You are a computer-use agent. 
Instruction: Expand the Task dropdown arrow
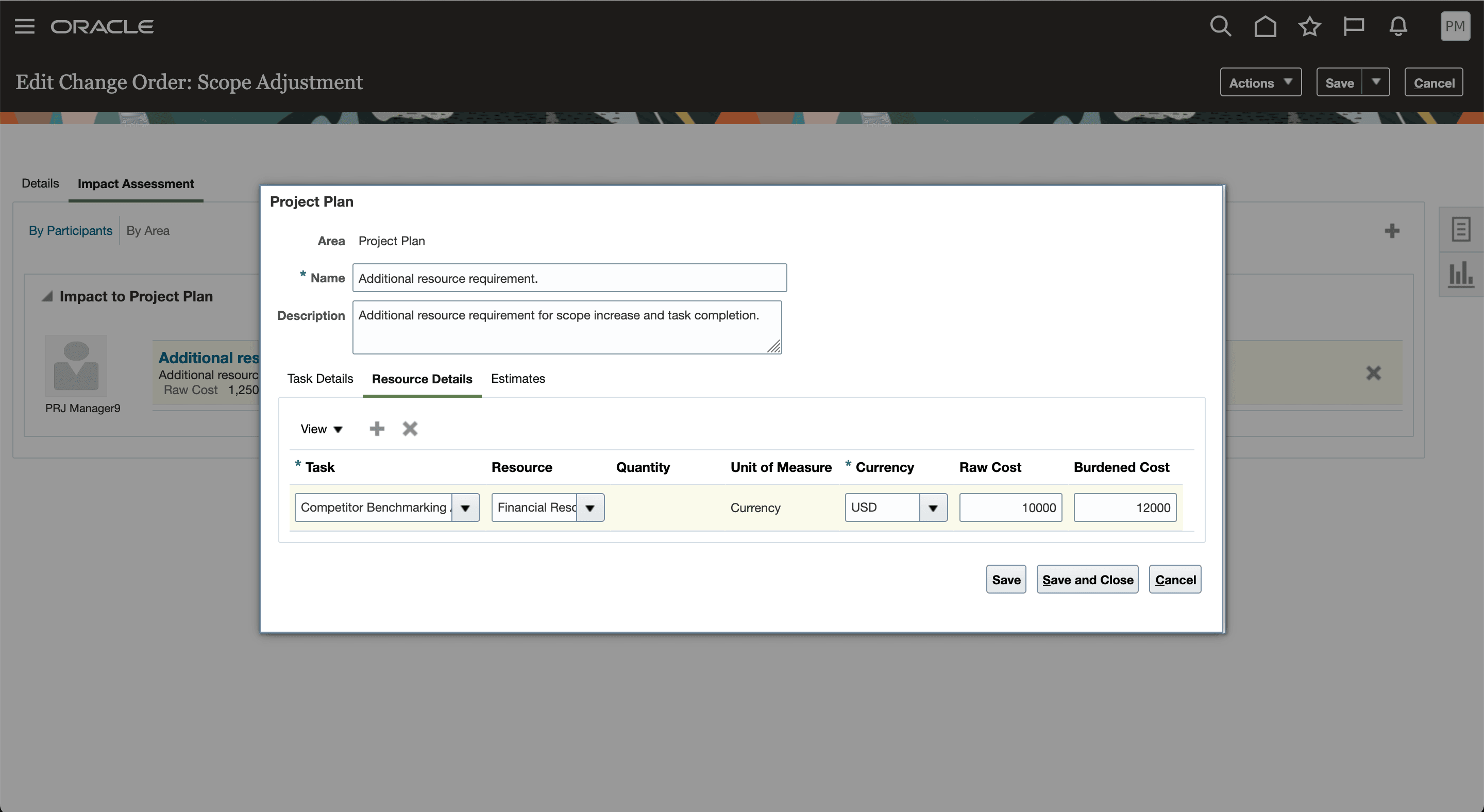[x=465, y=508]
